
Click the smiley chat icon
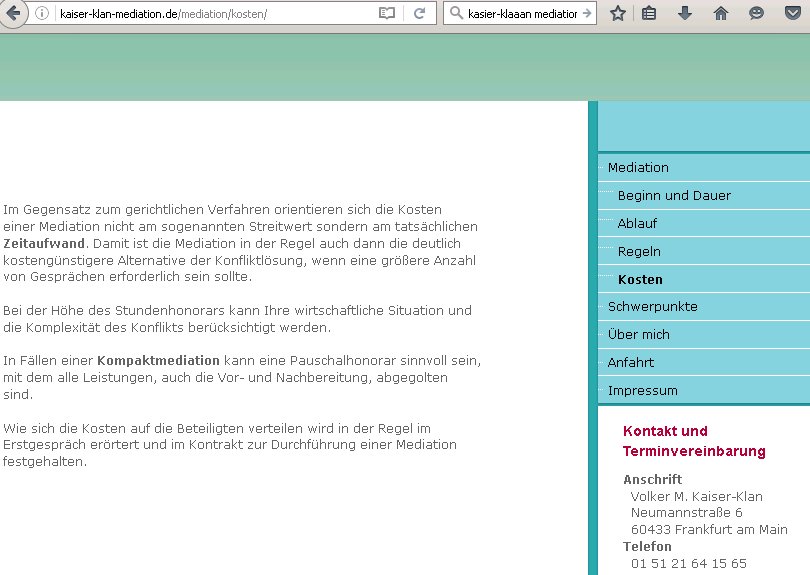pos(757,14)
